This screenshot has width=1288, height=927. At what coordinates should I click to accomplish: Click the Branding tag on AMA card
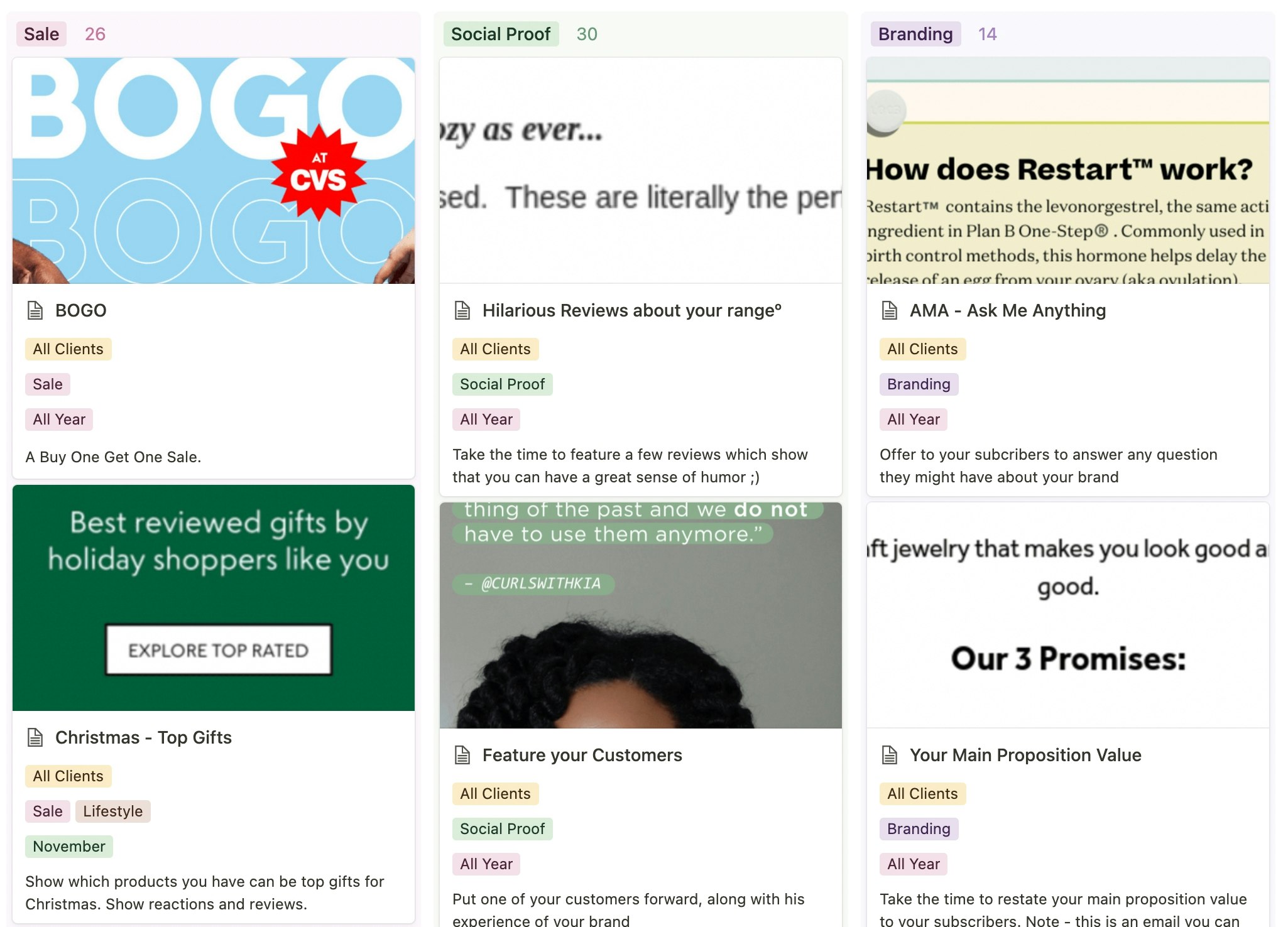pyautogui.click(x=919, y=384)
